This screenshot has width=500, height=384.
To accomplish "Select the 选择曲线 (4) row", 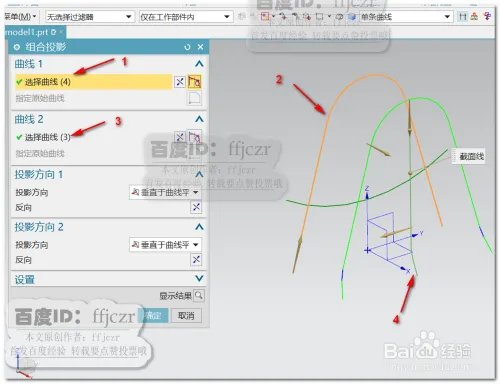I will (94, 82).
